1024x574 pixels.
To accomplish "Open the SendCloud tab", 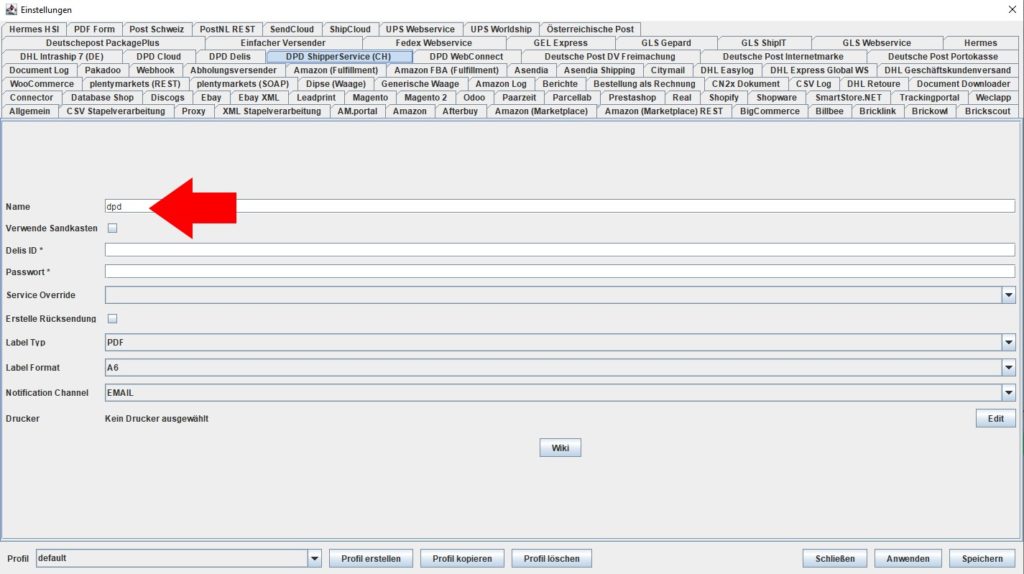I will [x=292, y=29].
